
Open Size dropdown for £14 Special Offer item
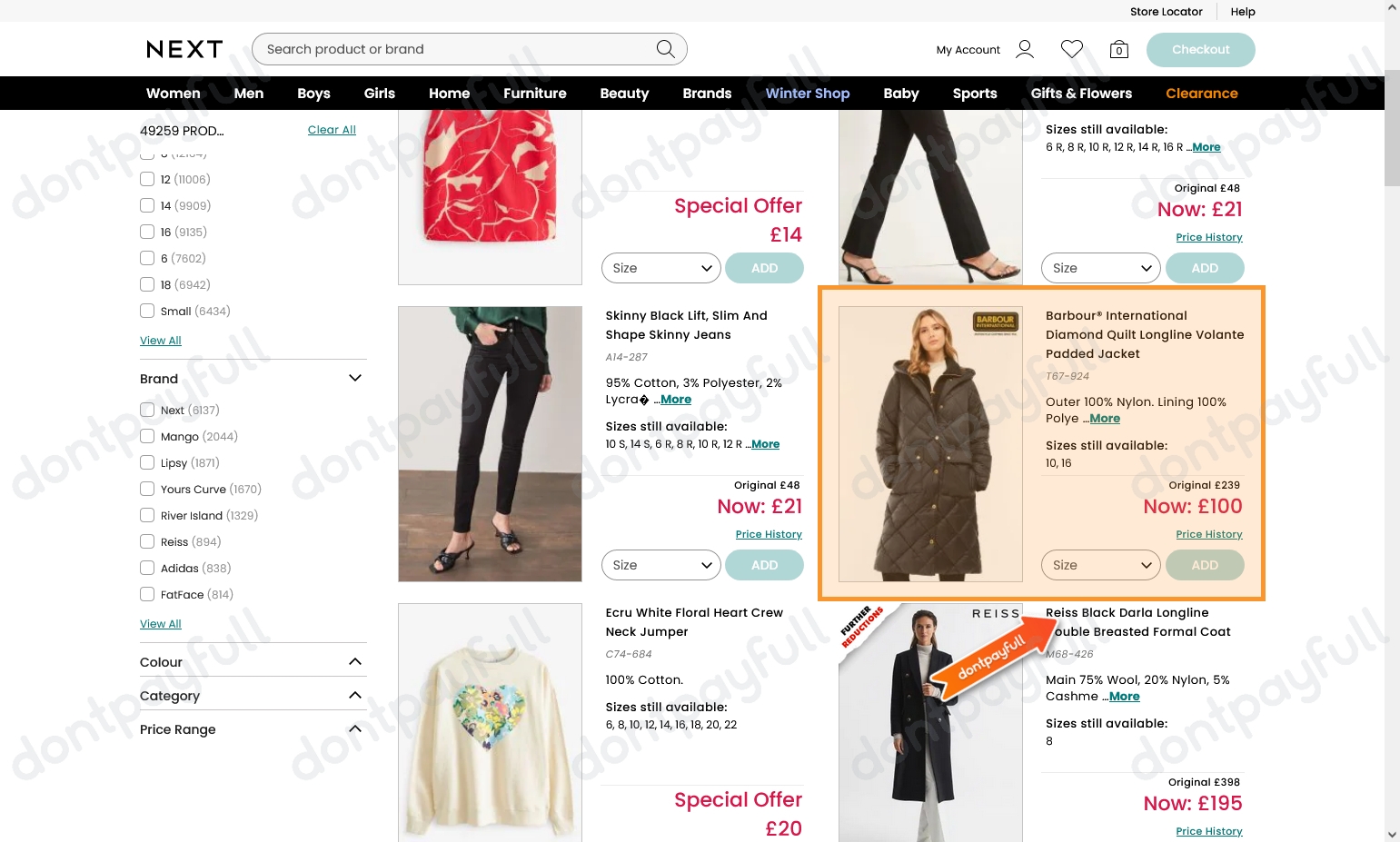[x=661, y=268]
